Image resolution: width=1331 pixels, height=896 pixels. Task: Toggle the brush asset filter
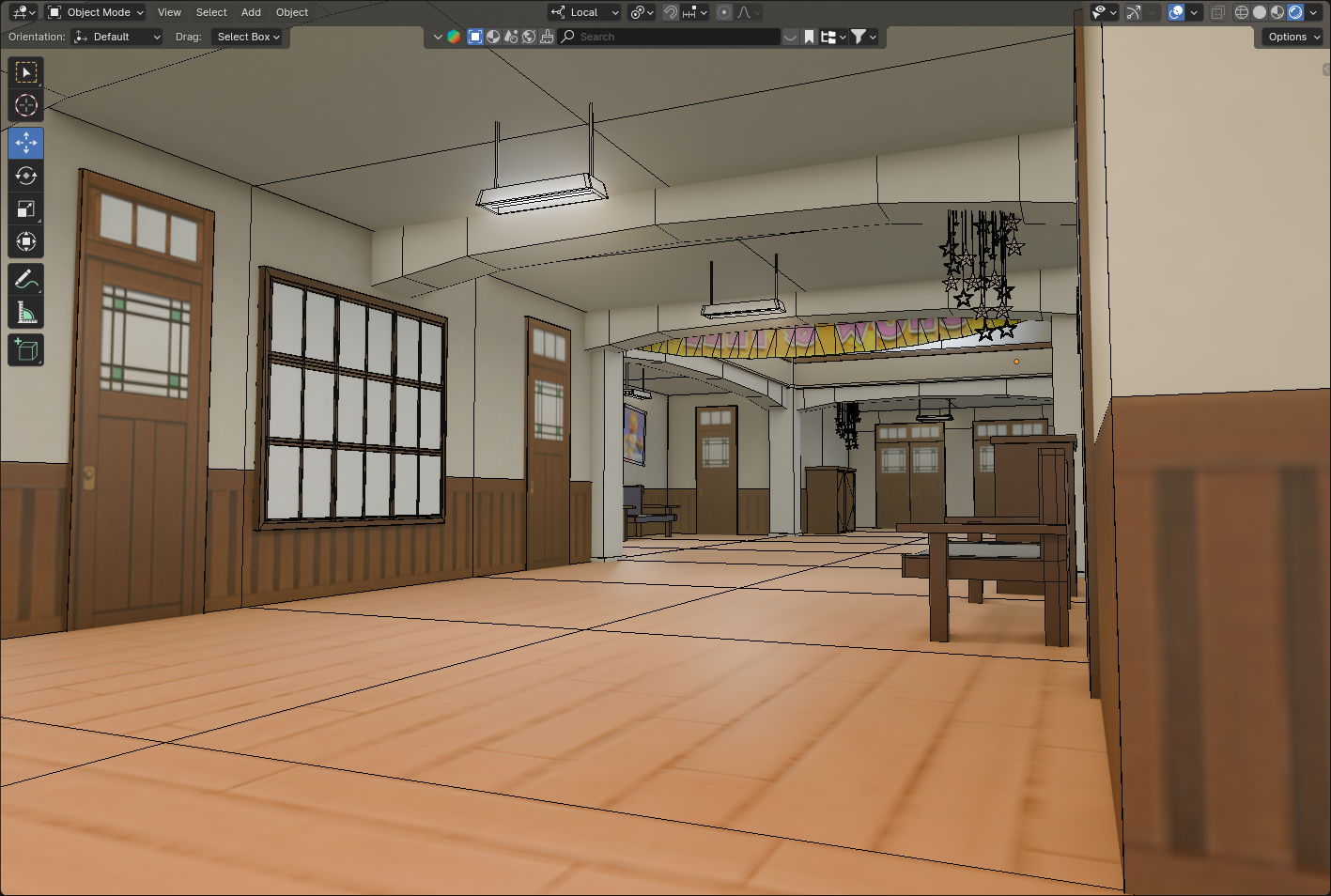tap(547, 37)
